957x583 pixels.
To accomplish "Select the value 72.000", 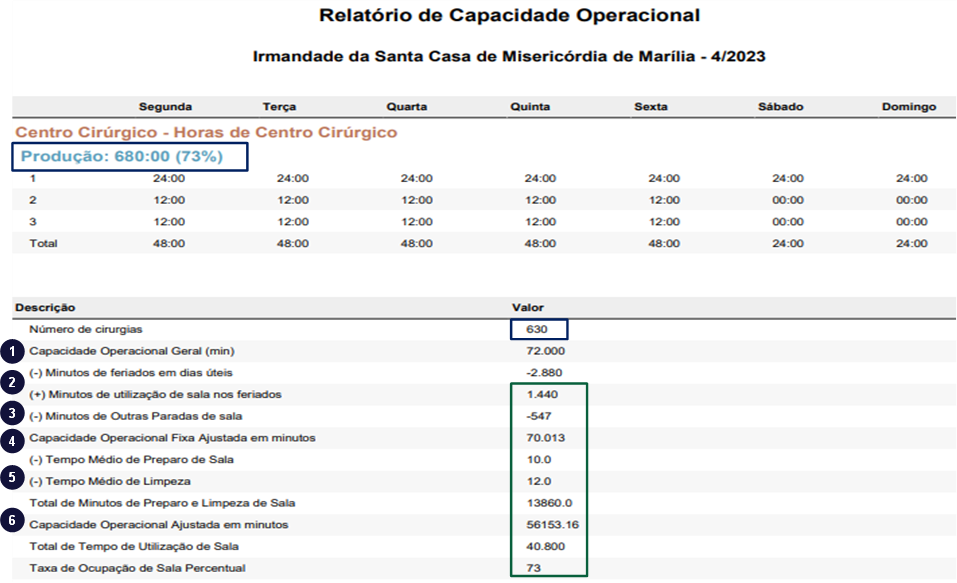I will pos(546,351).
